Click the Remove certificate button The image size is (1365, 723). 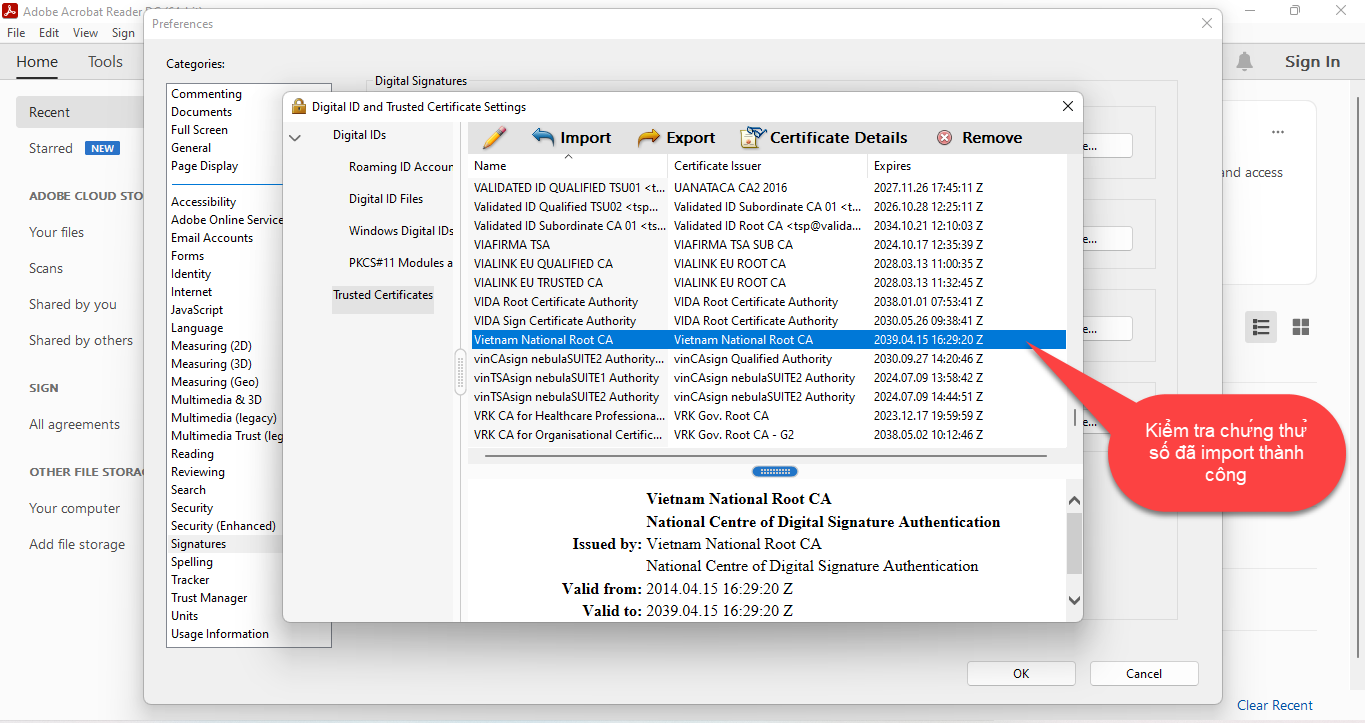click(x=979, y=138)
